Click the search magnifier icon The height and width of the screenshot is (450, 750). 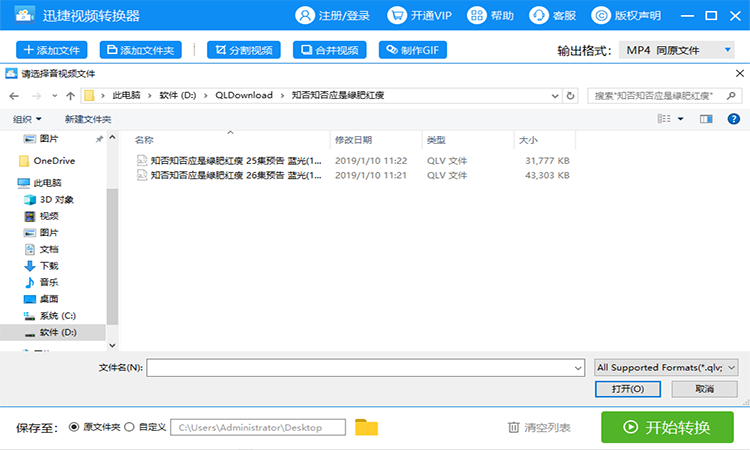tap(731, 96)
